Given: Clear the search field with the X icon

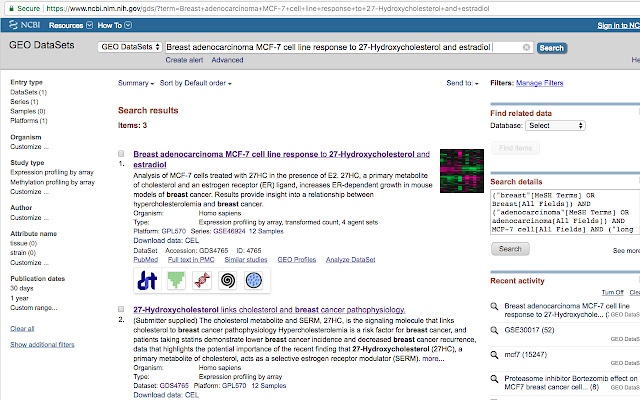Looking at the screenshot, I should tap(527, 47).
